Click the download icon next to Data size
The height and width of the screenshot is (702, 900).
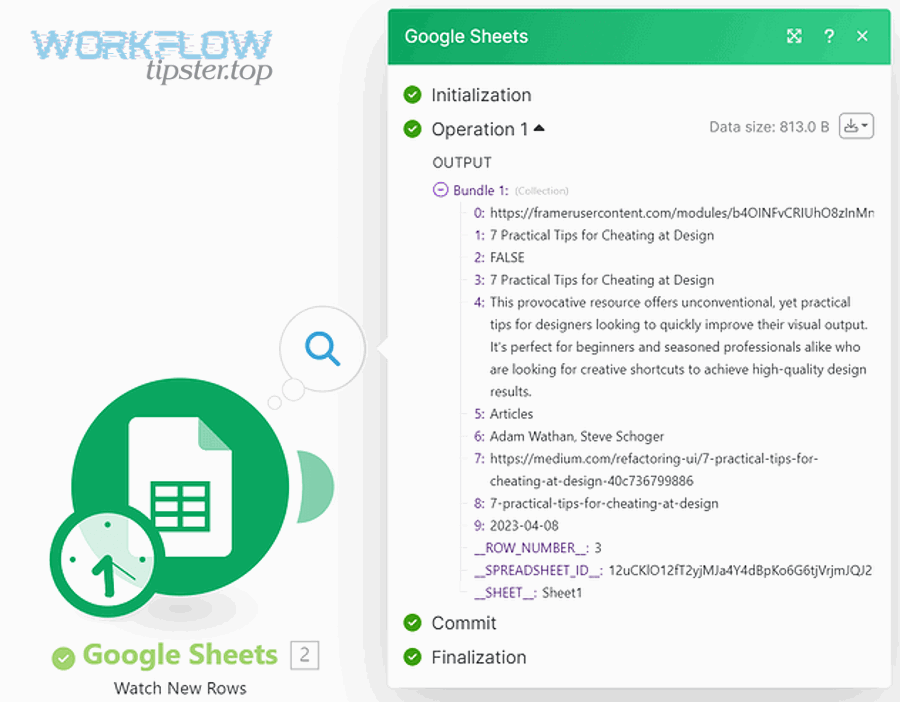click(852, 126)
